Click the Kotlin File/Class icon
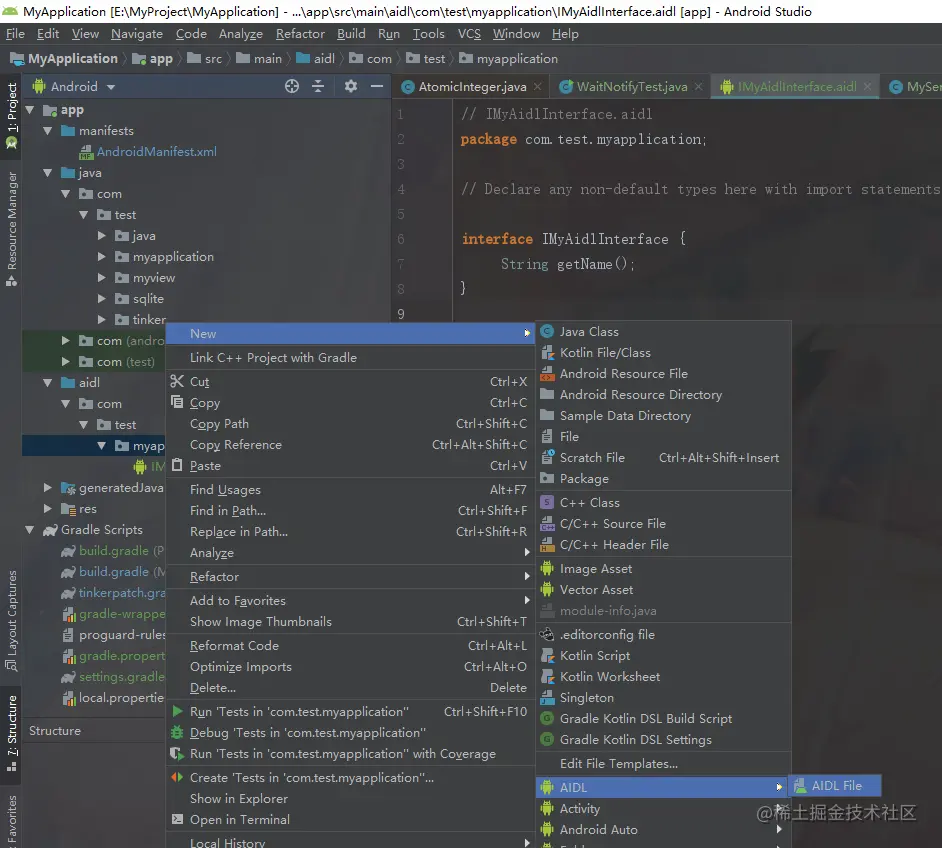Viewport: 942px width, 848px height. pos(547,353)
